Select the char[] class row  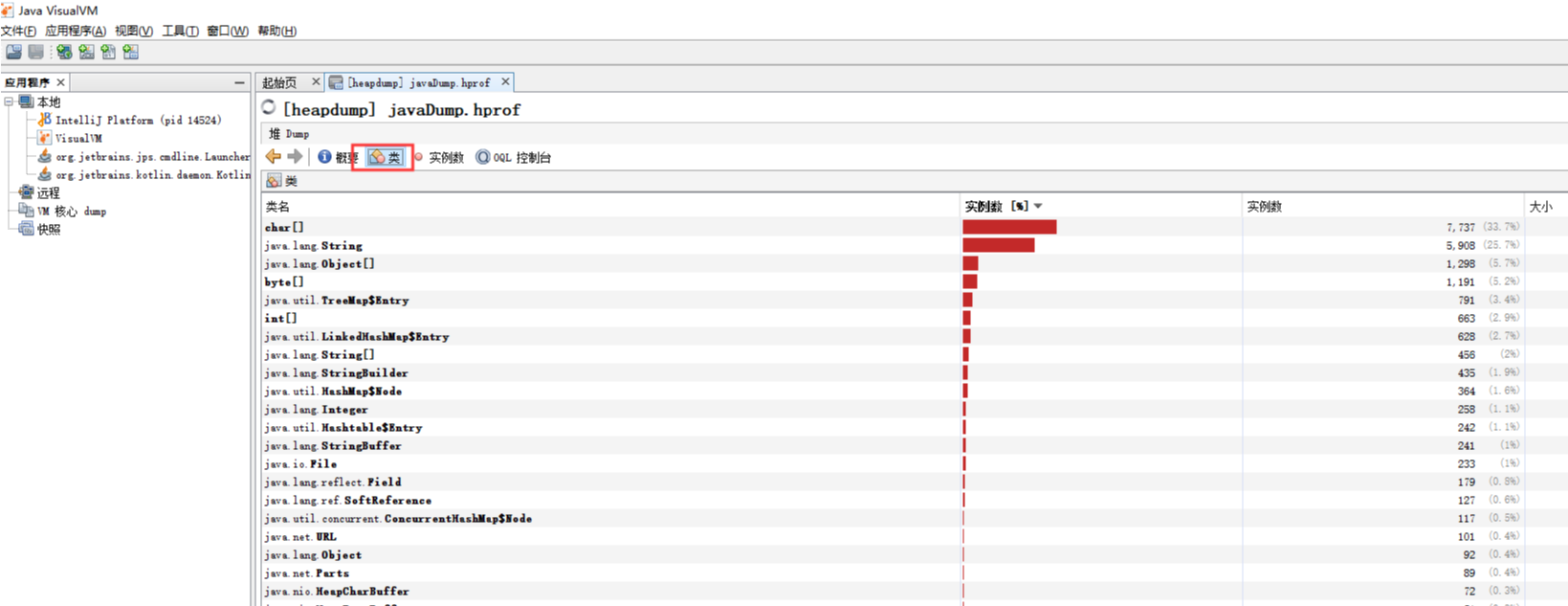[915, 227]
